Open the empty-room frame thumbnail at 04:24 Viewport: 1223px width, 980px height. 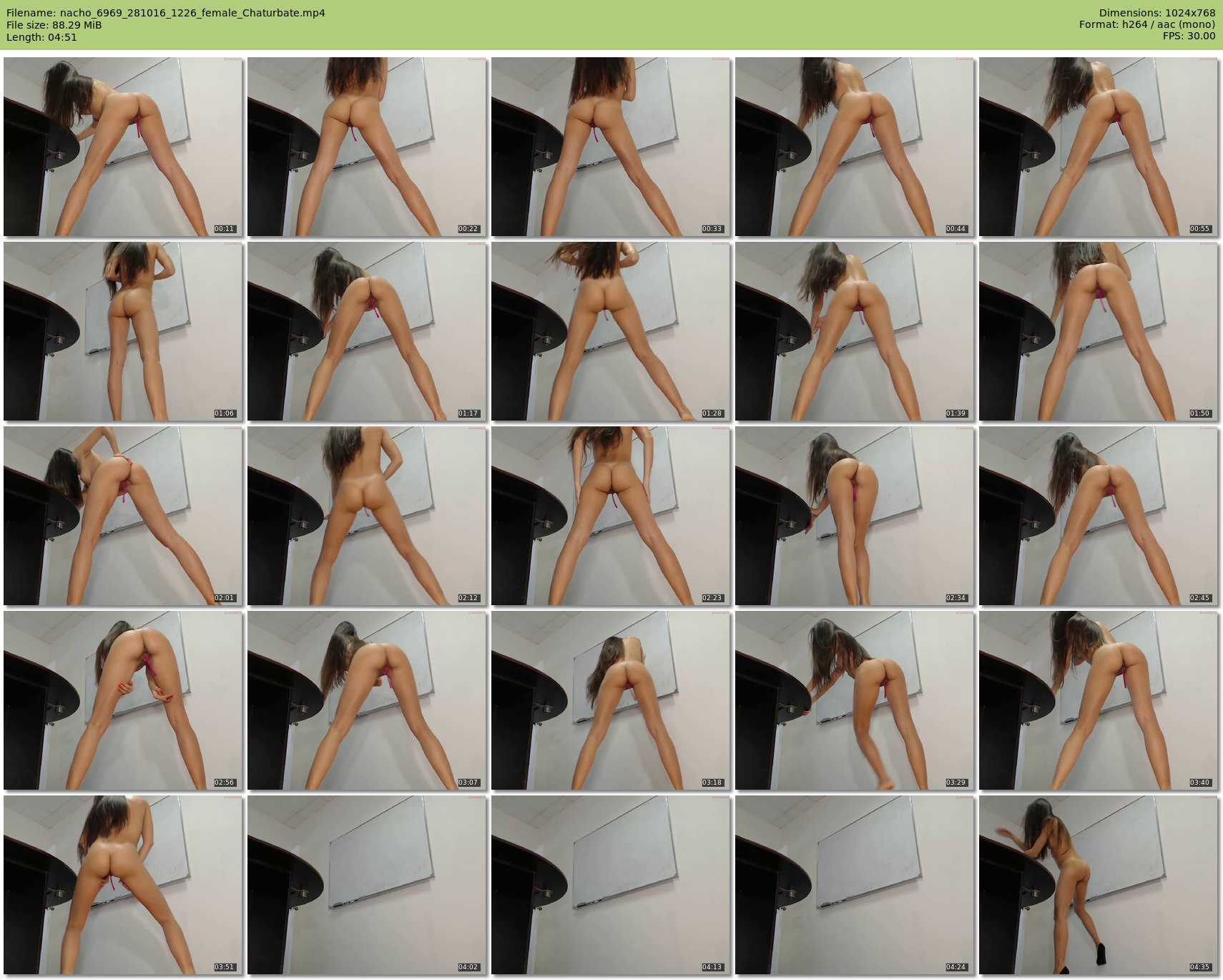point(855,885)
